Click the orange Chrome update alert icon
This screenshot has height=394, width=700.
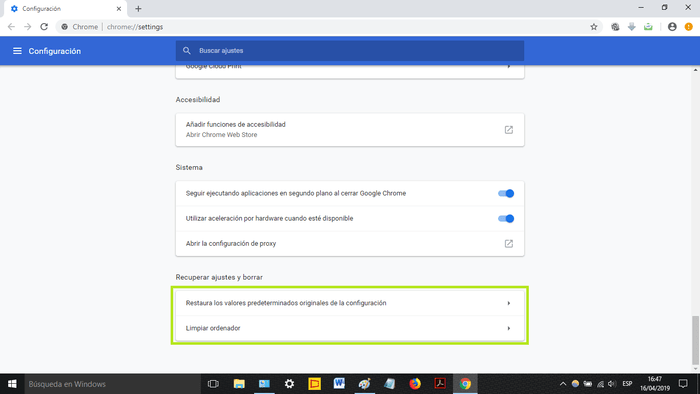coord(688,27)
